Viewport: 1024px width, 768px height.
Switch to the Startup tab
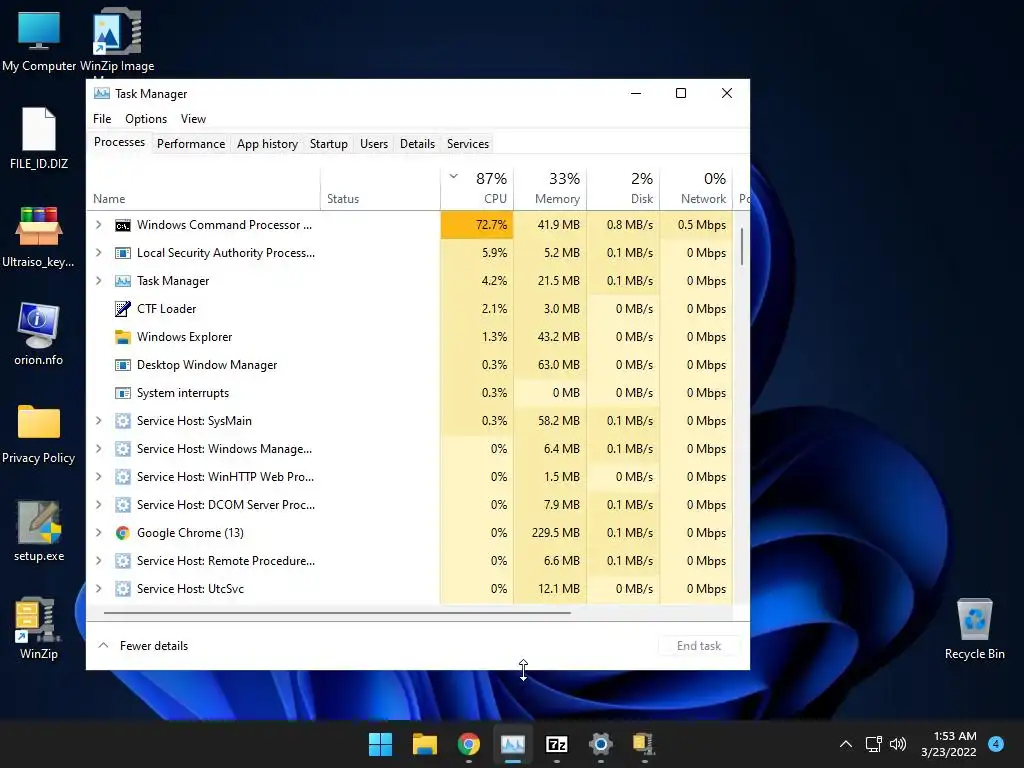click(328, 144)
